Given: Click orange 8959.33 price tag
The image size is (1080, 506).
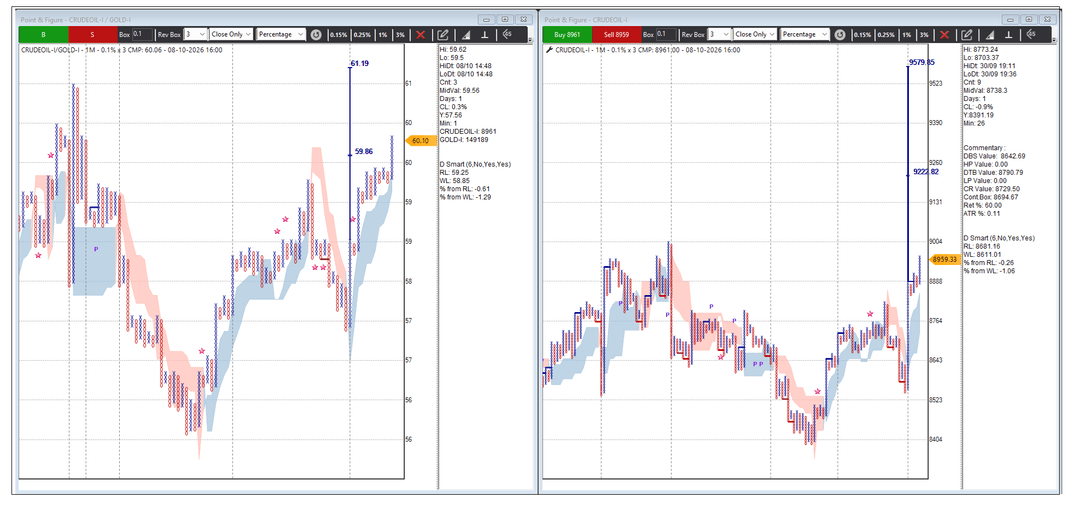Looking at the screenshot, I should point(944,260).
